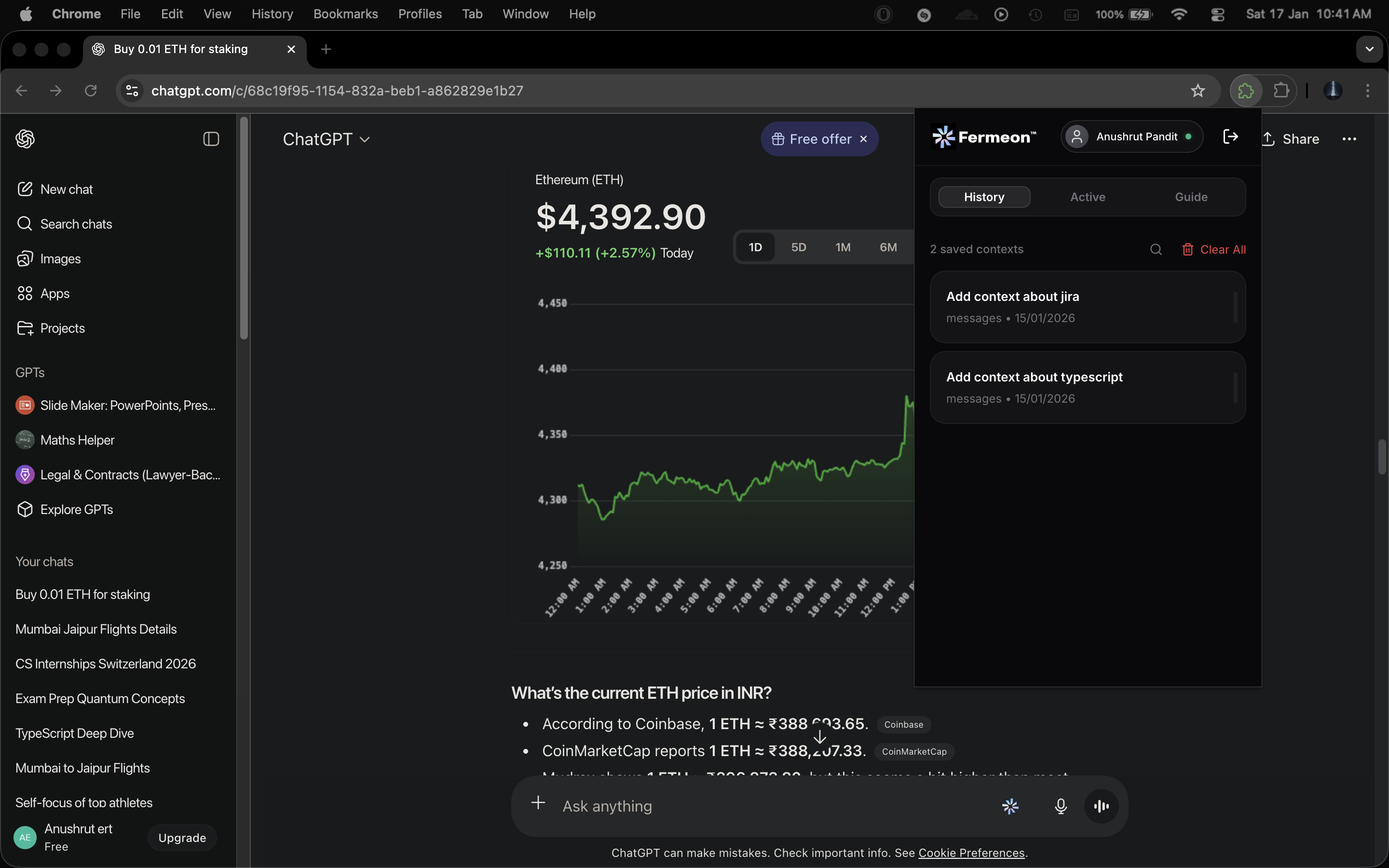Open the Images section
This screenshot has width=1389, height=868.
(x=61, y=258)
